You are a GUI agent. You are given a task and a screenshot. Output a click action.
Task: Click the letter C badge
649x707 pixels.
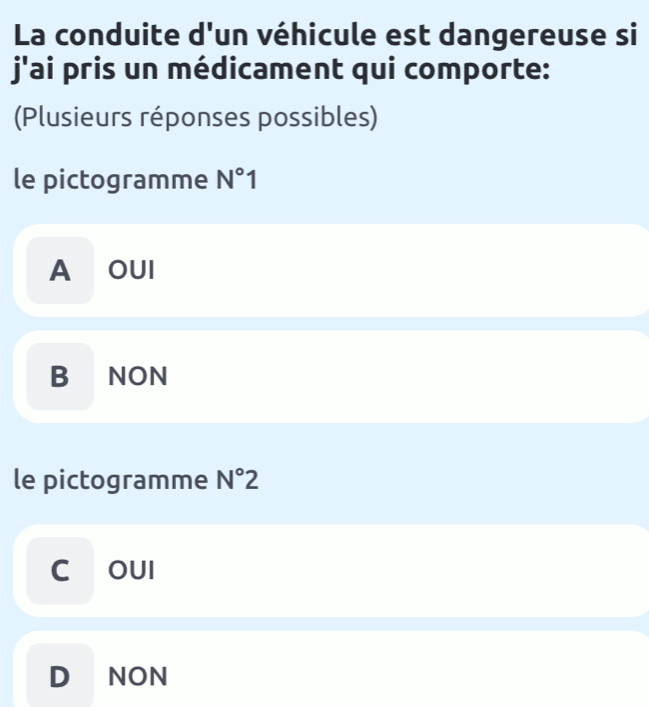pos(60,570)
